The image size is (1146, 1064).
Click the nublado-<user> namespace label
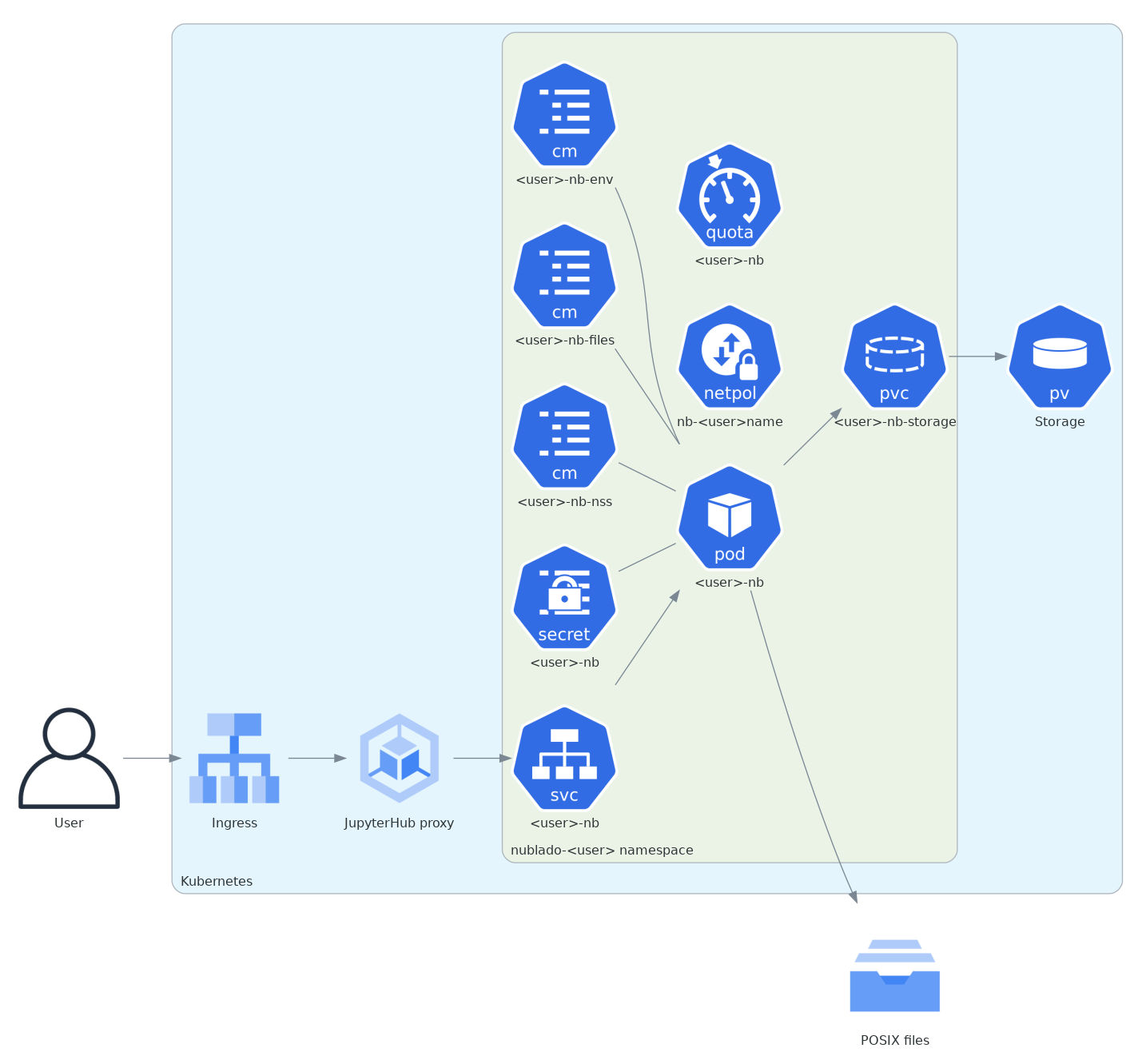[602, 850]
